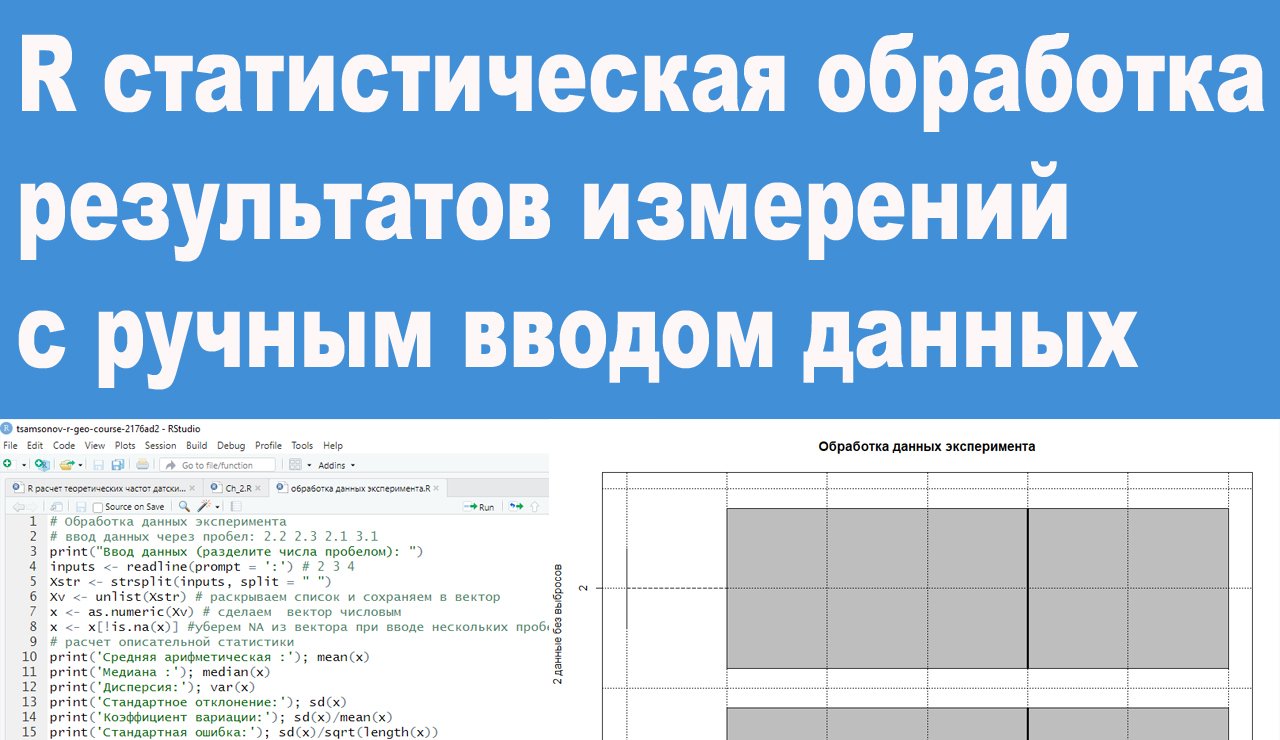The height and width of the screenshot is (740, 1280).
Task: Expand the panes layout dropdown arrow
Action: point(309,466)
